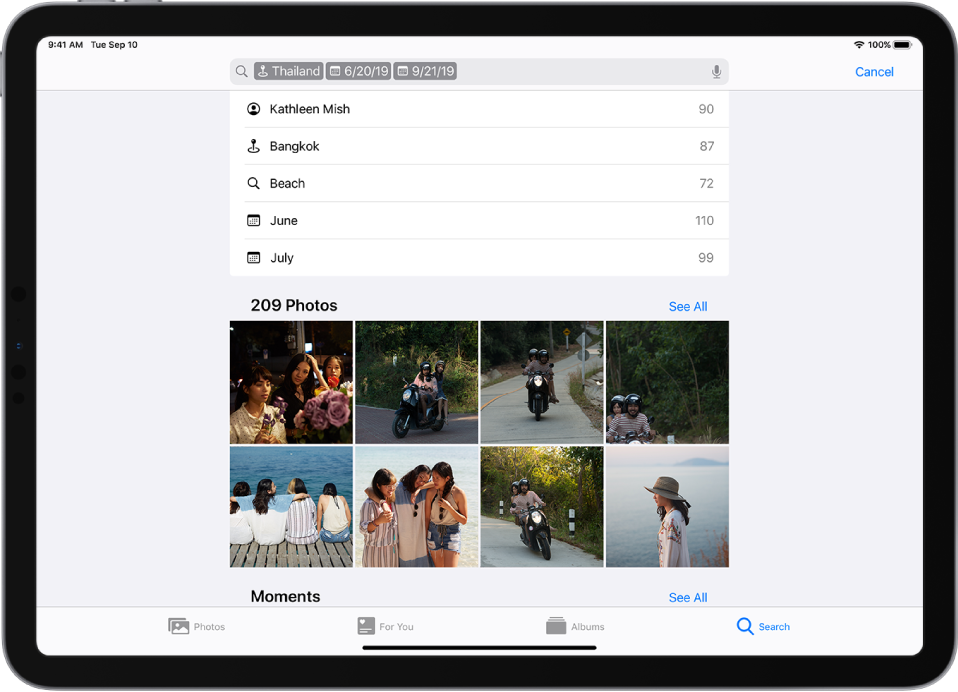
Task: Select the 6/20/19 date token
Action: (358, 71)
